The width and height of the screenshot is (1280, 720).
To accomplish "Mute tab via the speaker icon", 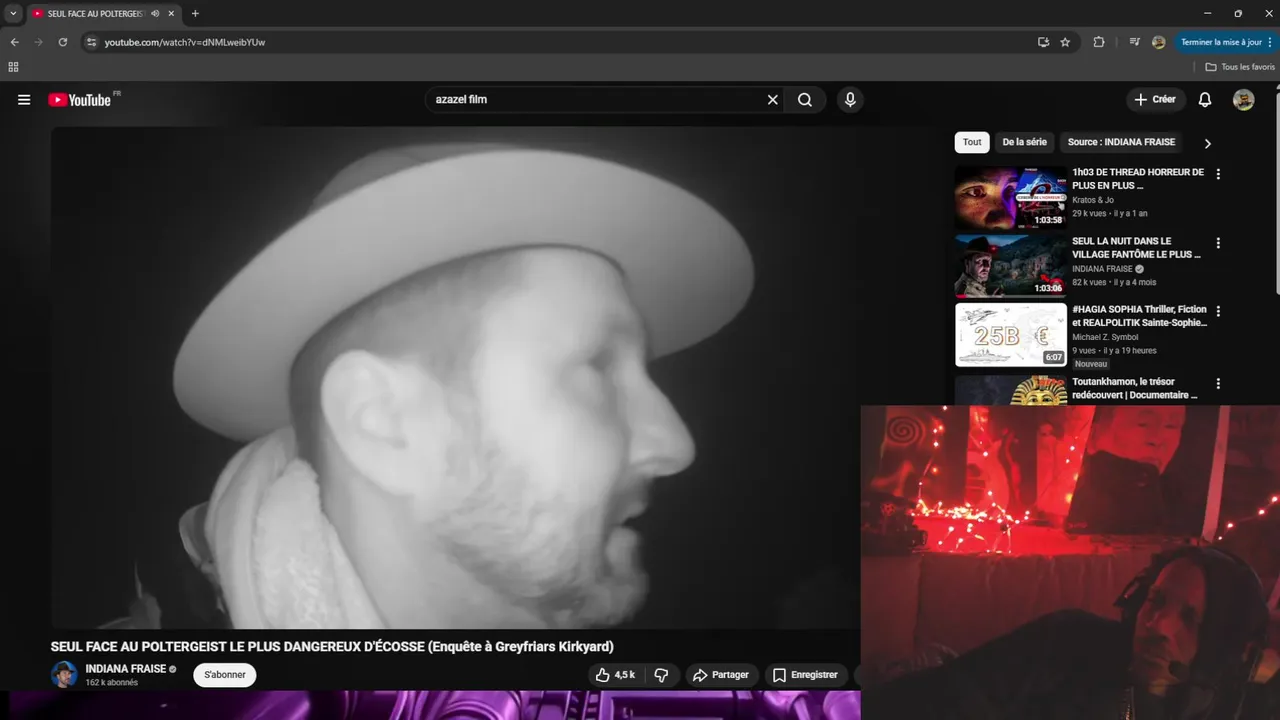I will [155, 14].
